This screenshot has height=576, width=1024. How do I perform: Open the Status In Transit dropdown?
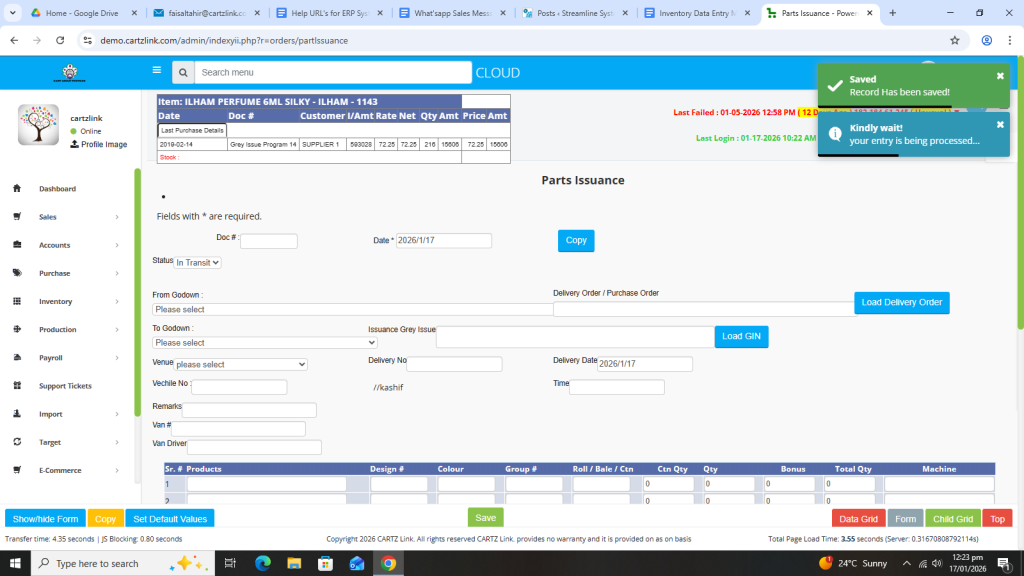tap(198, 262)
